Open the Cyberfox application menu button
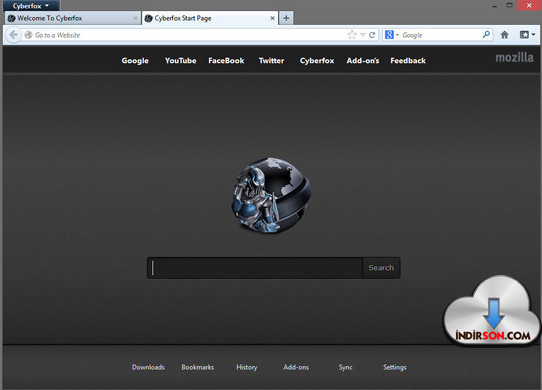This screenshot has width=542, height=390. (x=31, y=6)
